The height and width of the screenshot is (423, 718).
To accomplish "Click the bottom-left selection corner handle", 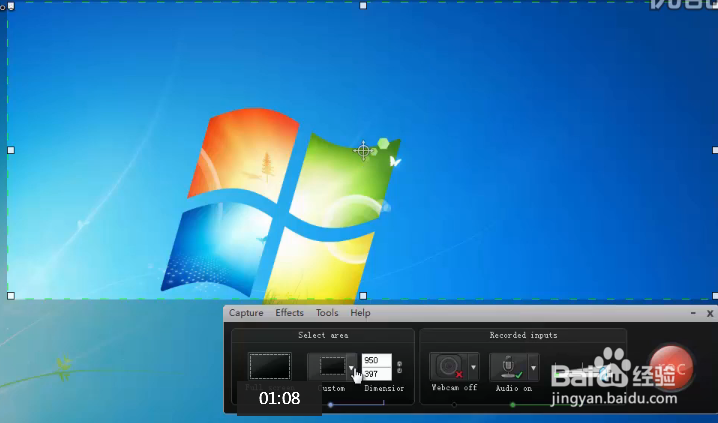I will pyautogui.click(x=11, y=296).
